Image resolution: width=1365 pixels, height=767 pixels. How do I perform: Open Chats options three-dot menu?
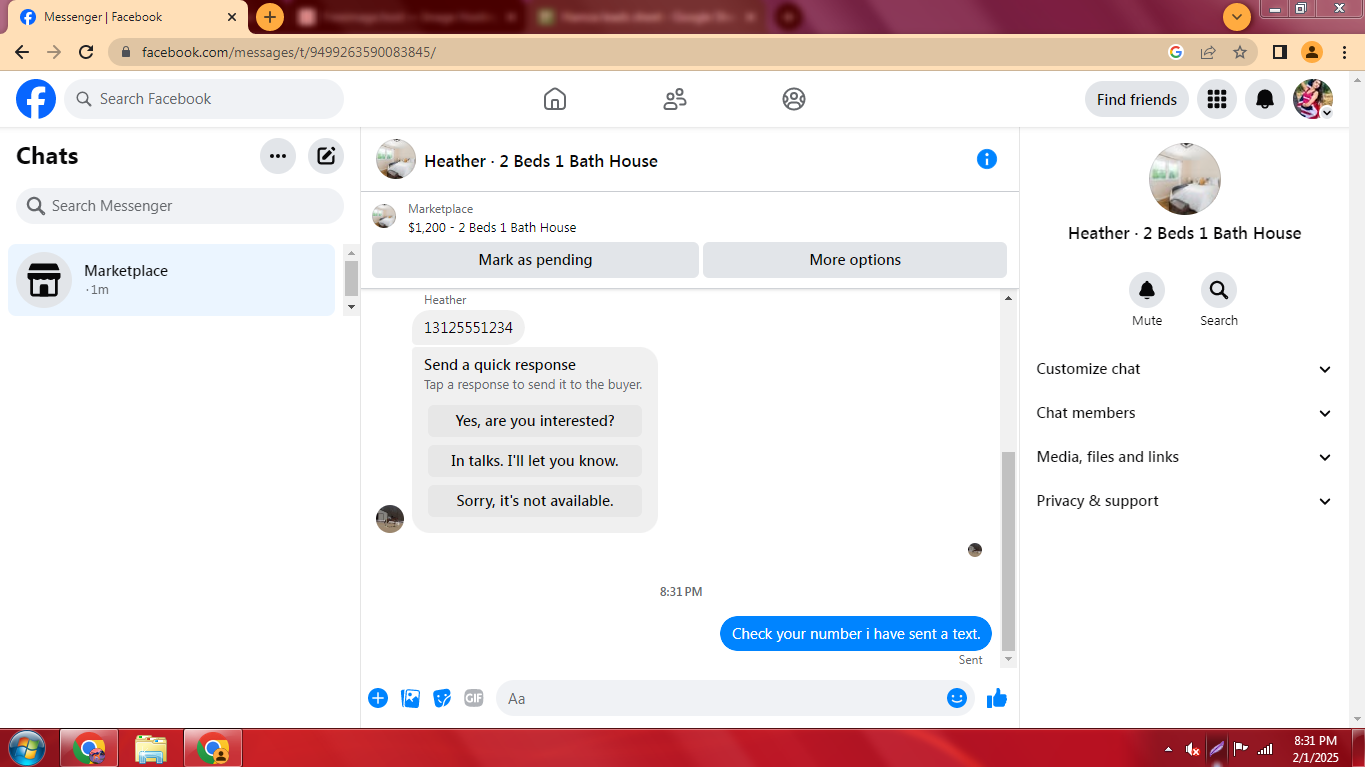(x=278, y=156)
